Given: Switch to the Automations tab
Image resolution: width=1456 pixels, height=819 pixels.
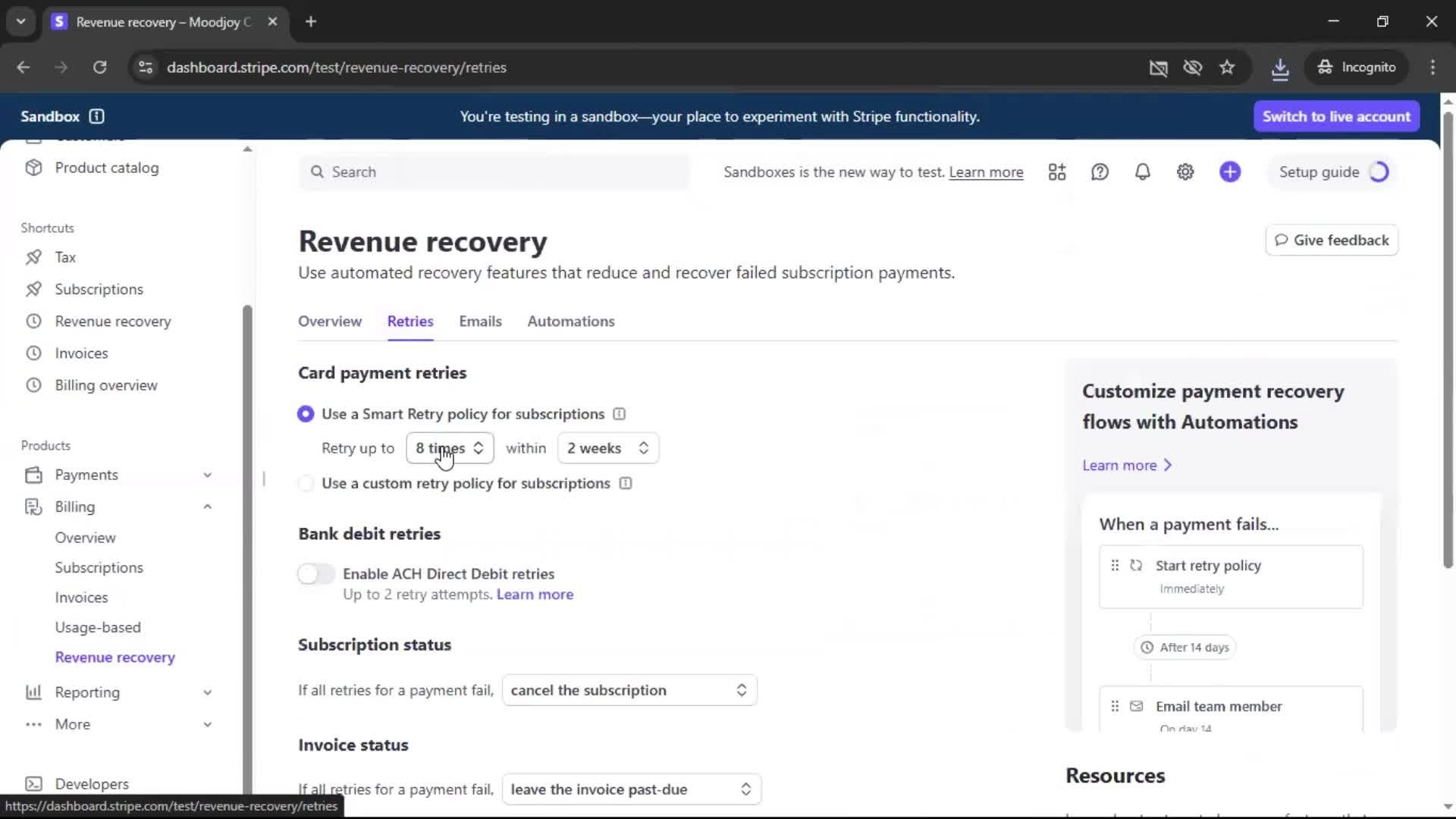Looking at the screenshot, I should pyautogui.click(x=570, y=322).
